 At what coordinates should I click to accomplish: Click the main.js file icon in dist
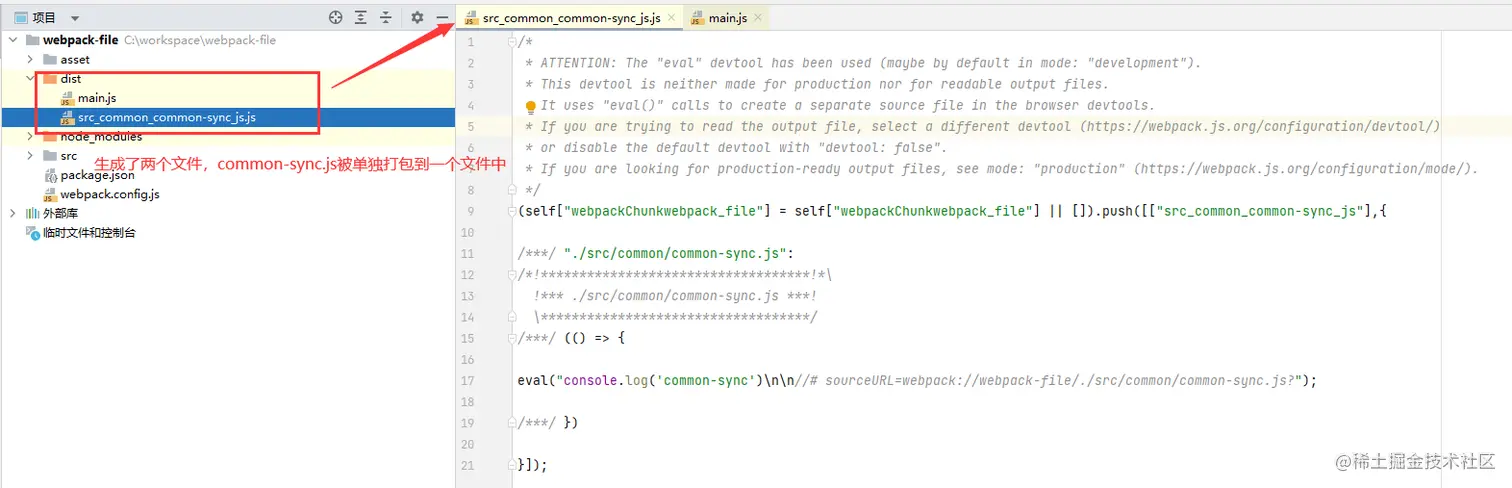pyautogui.click(x=67, y=98)
